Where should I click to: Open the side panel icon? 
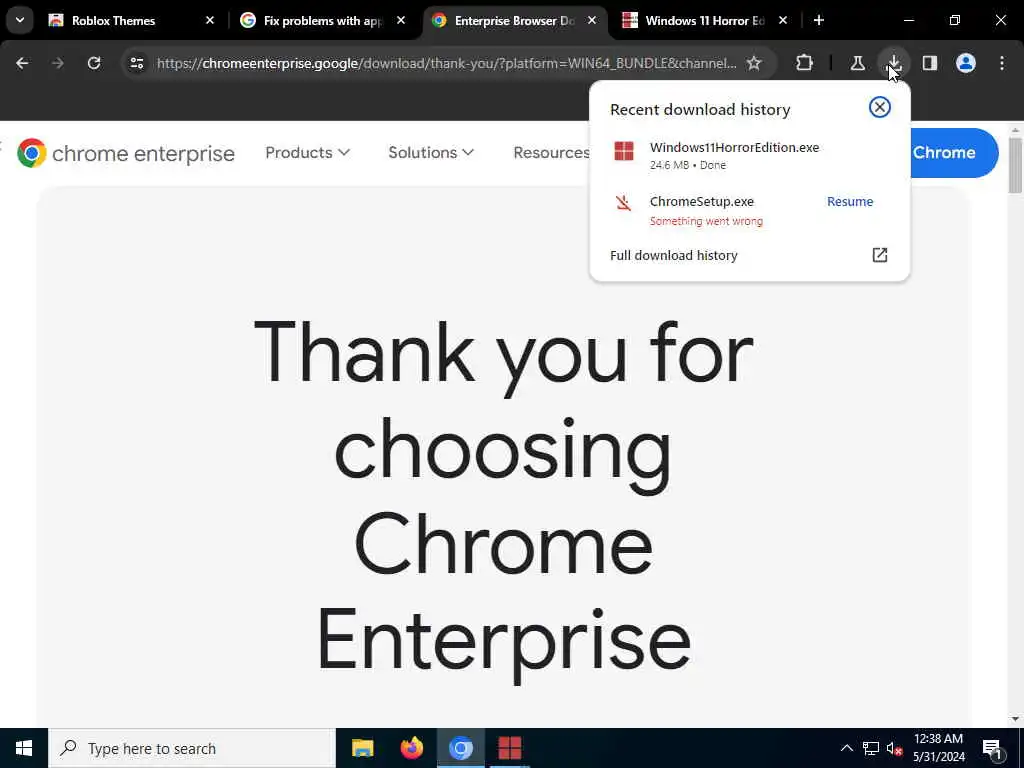pyautogui.click(x=930, y=63)
